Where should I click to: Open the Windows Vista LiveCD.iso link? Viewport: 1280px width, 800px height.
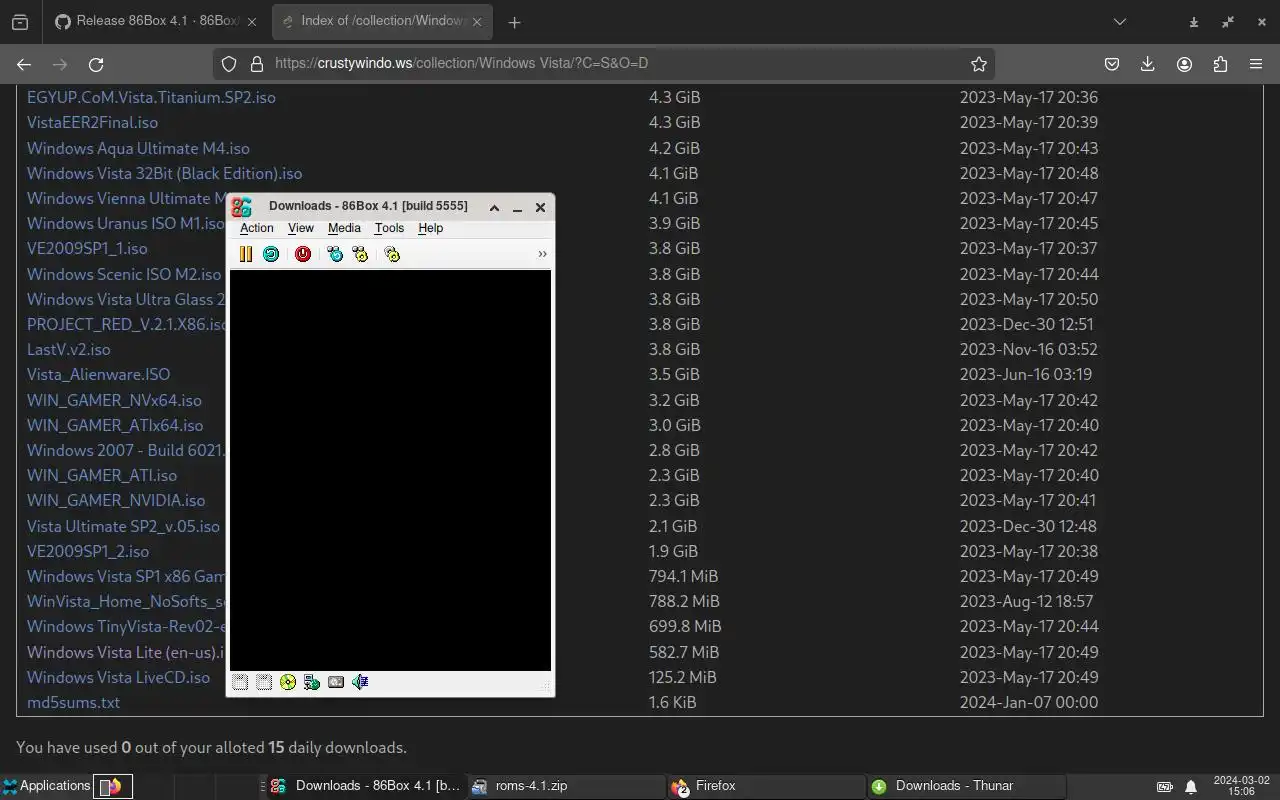[118, 677]
